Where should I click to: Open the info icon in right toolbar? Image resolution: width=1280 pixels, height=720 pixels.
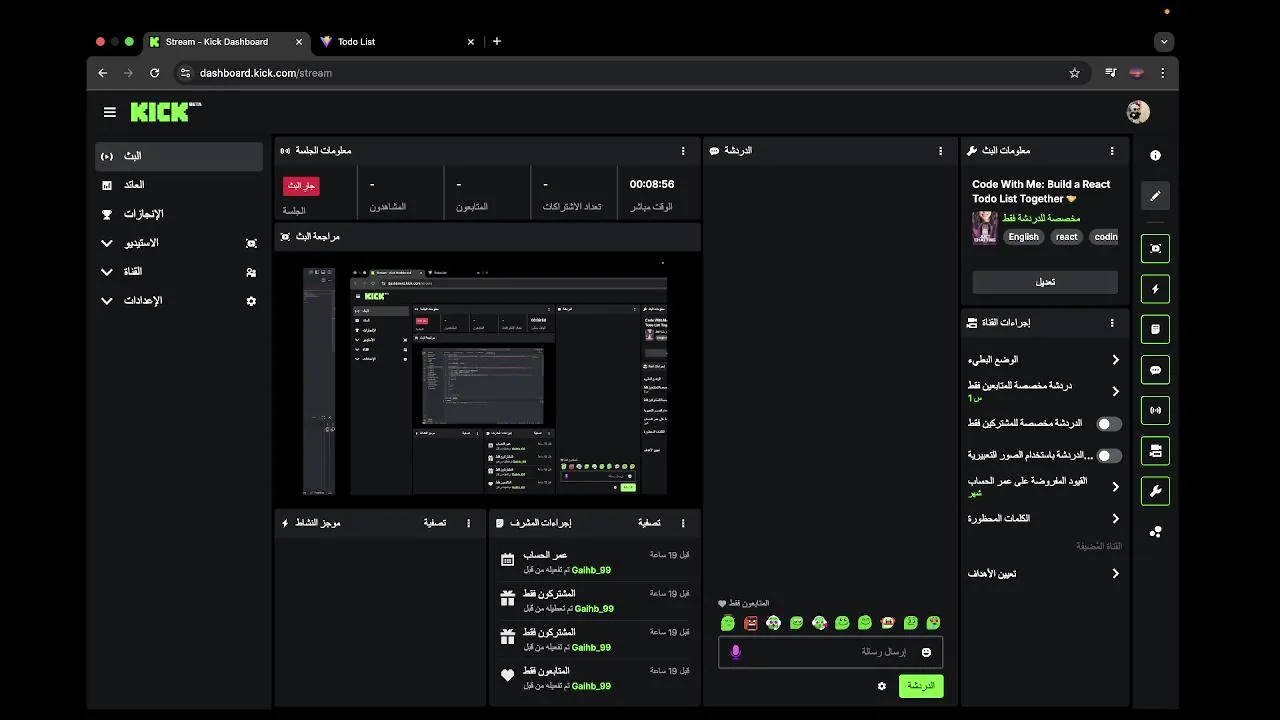pyautogui.click(x=1155, y=155)
